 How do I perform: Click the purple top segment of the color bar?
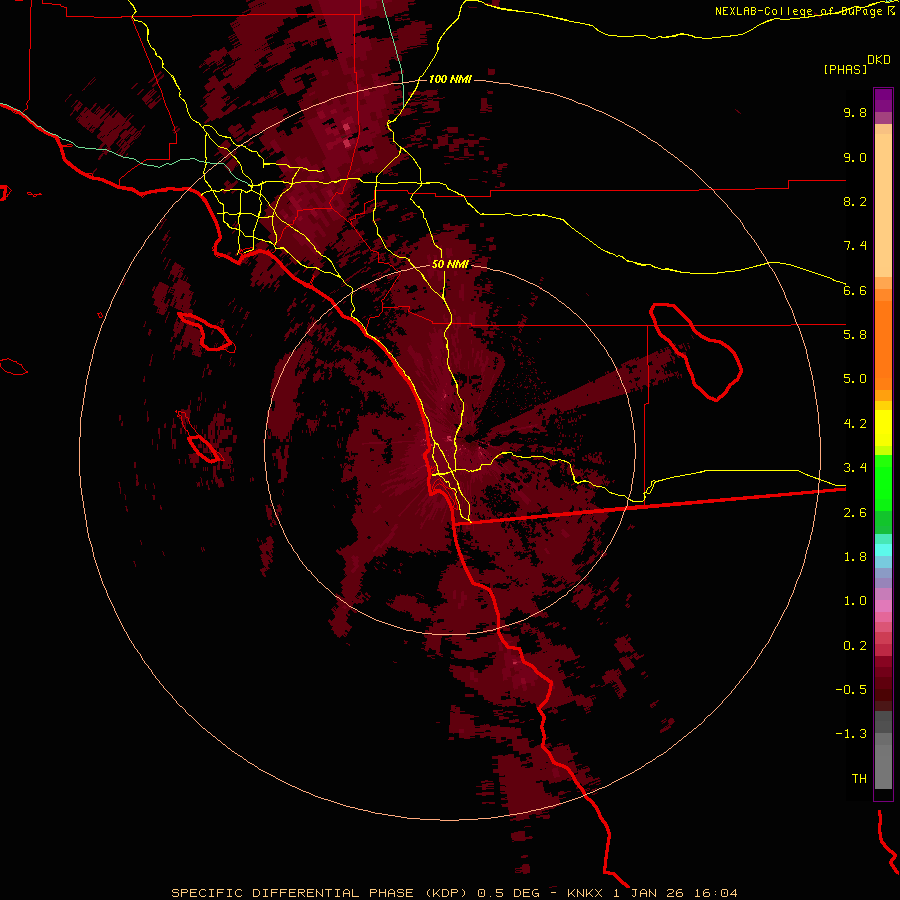click(x=883, y=100)
